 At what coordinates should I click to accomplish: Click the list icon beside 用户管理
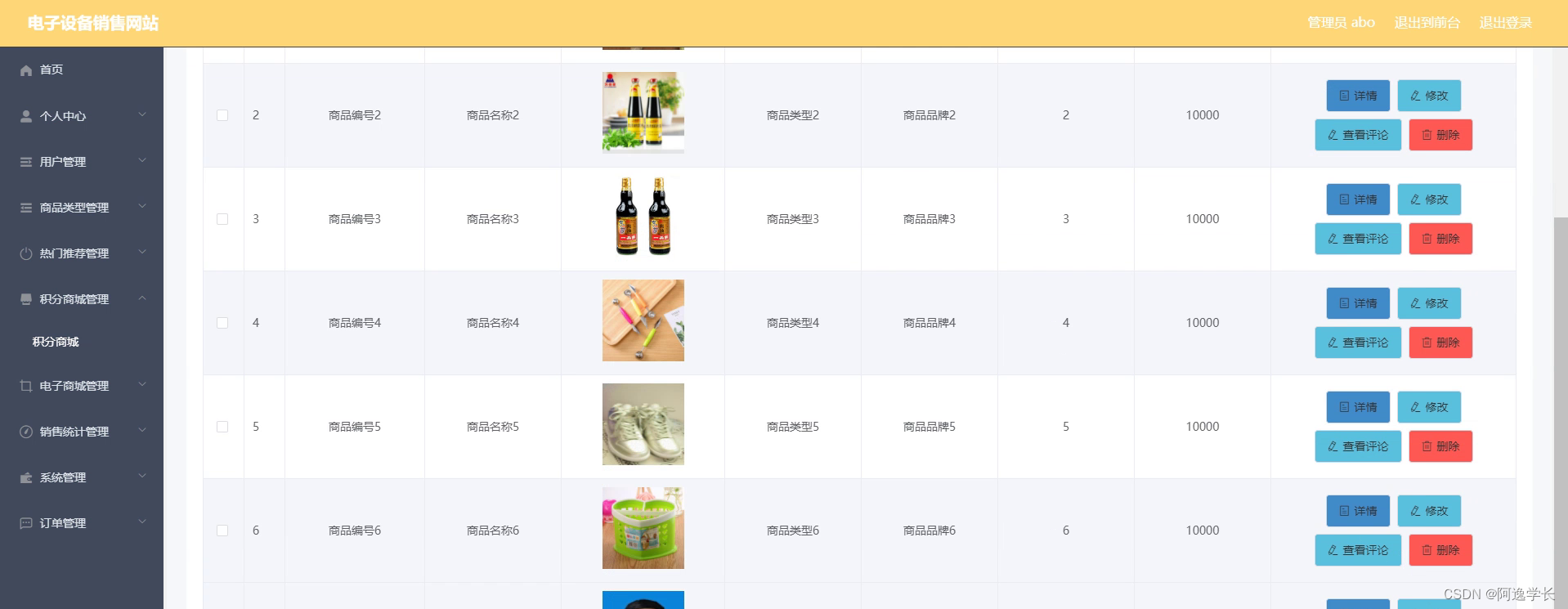(x=26, y=162)
